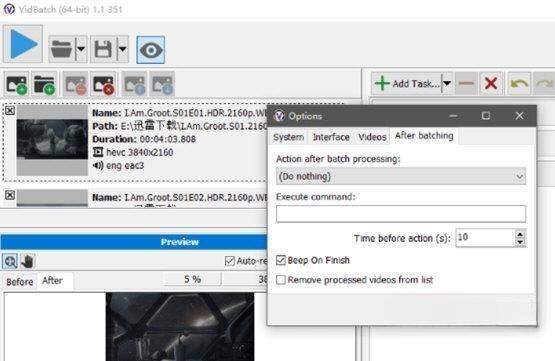
Task: Start batch processing with the blue play button
Action: click(23, 44)
